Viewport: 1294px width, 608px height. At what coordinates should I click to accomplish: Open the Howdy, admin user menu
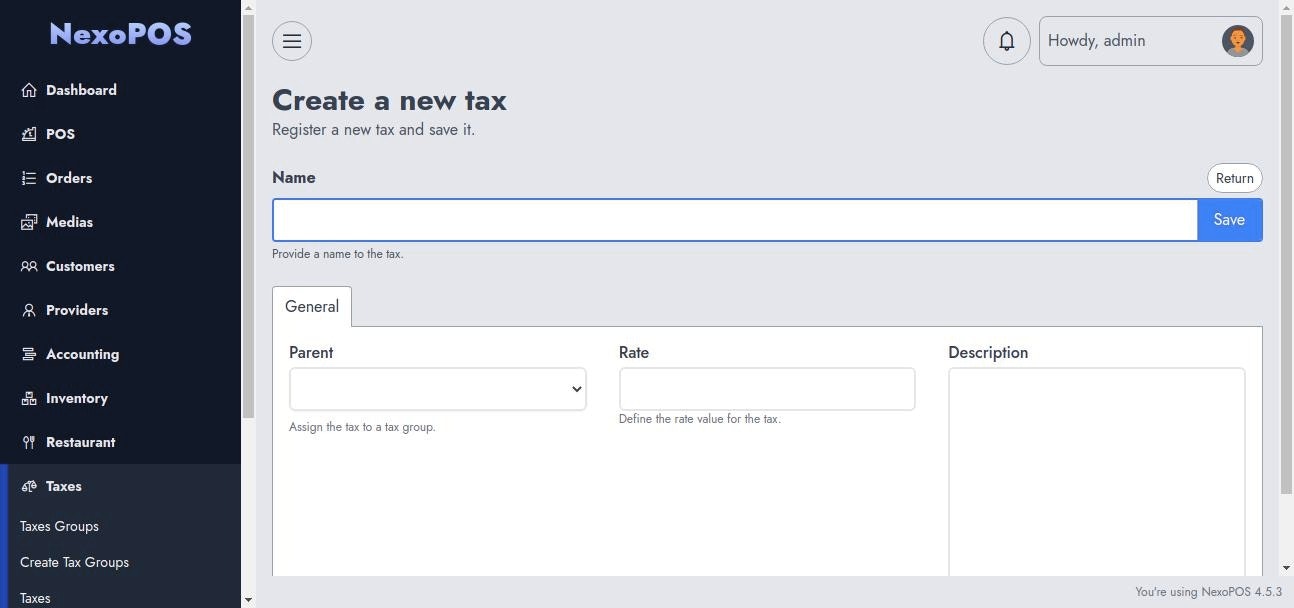(1150, 41)
